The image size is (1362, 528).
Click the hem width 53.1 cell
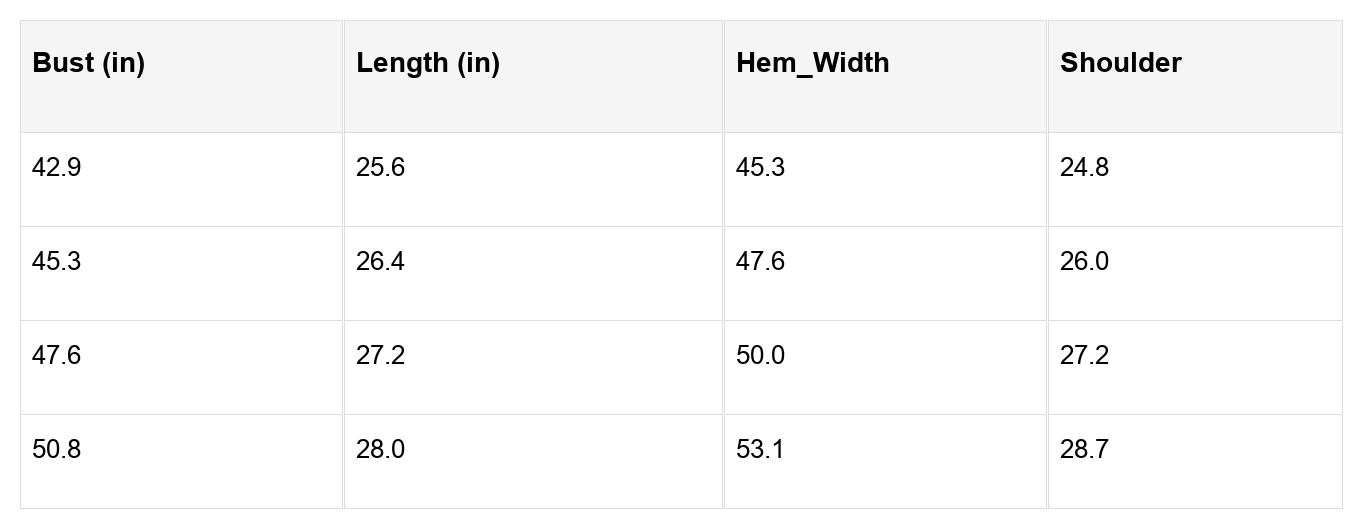pyautogui.click(x=760, y=450)
